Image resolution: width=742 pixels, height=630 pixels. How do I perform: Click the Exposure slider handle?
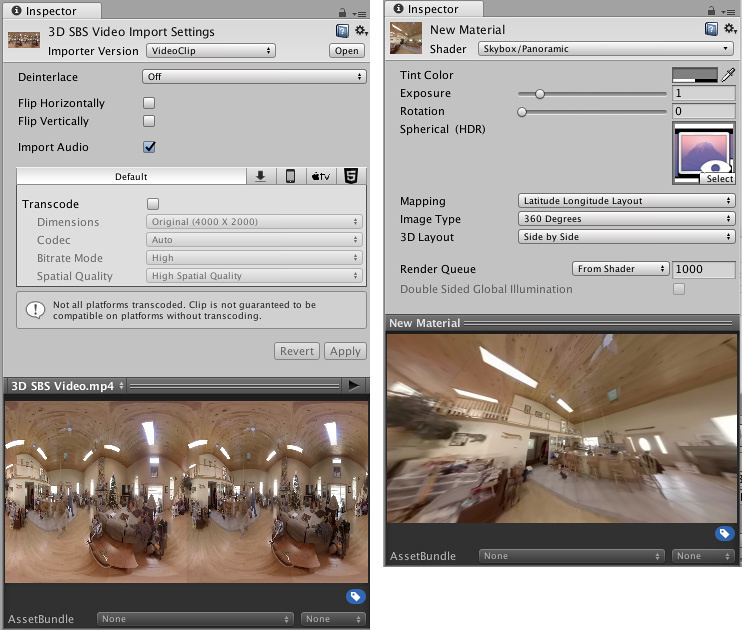[x=540, y=94]
